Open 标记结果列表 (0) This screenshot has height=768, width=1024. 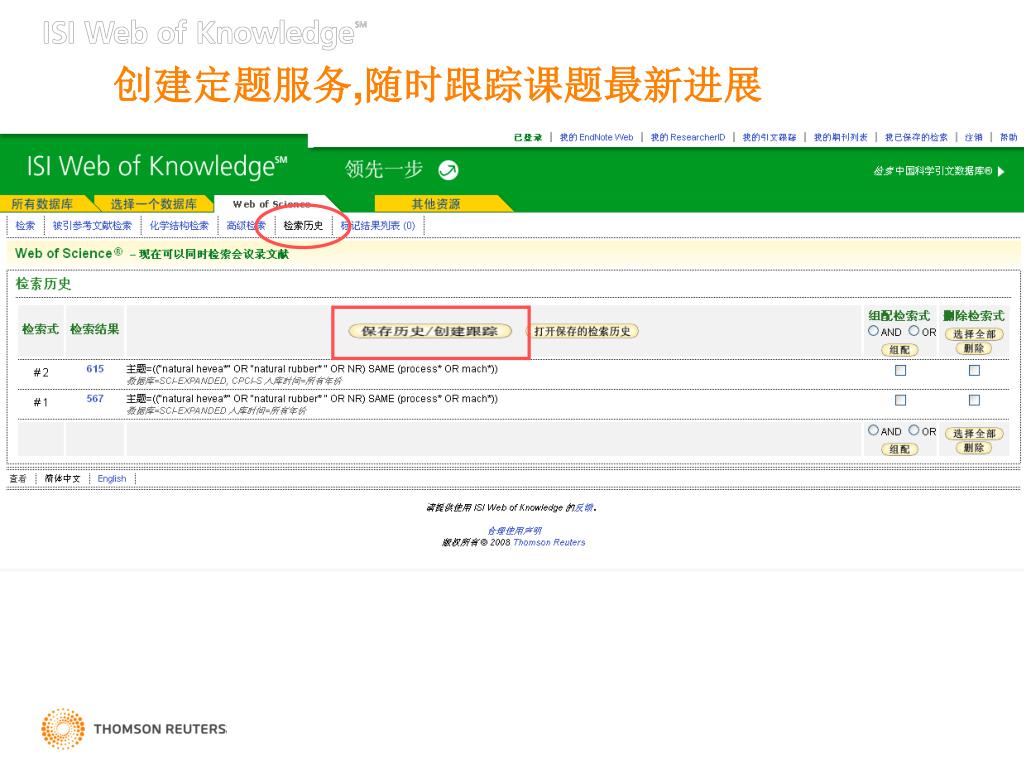pos(378,226)
